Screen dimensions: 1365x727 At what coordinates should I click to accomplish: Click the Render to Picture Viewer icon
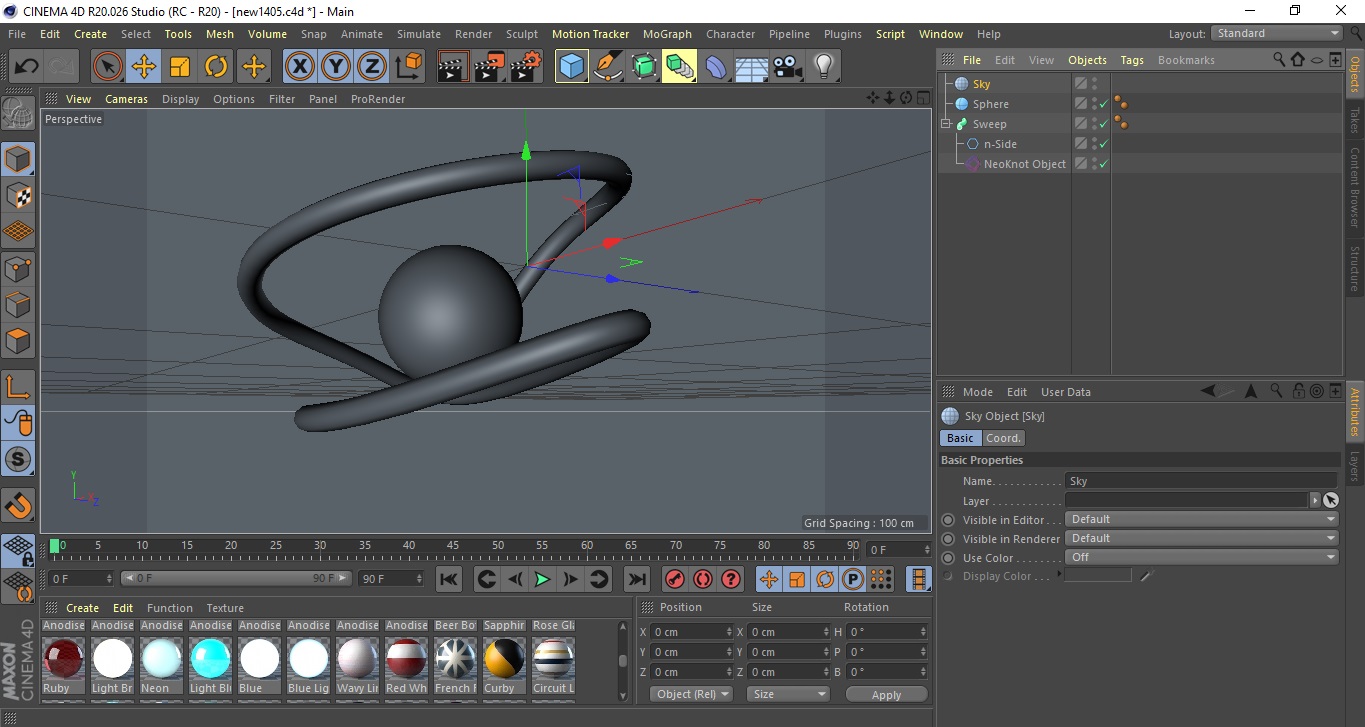click(489, 67)
